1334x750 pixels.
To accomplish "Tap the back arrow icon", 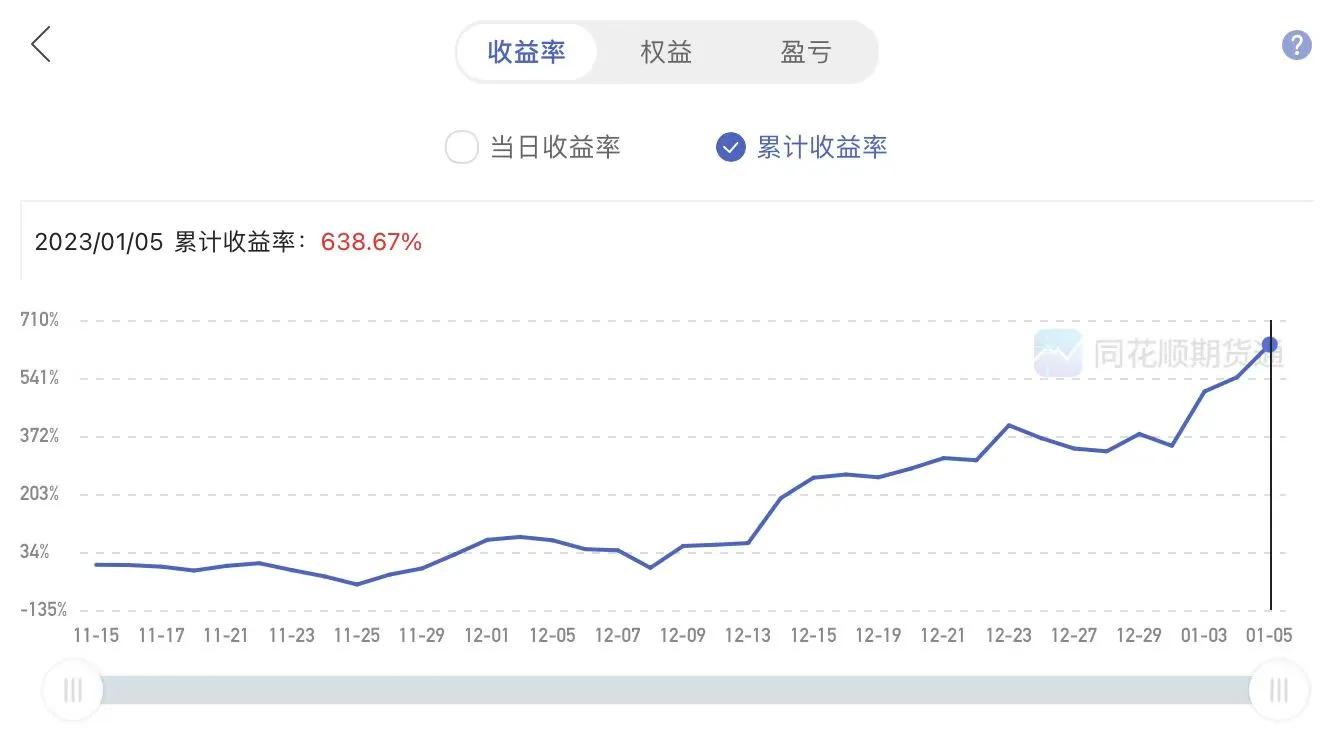I will 41,45.
